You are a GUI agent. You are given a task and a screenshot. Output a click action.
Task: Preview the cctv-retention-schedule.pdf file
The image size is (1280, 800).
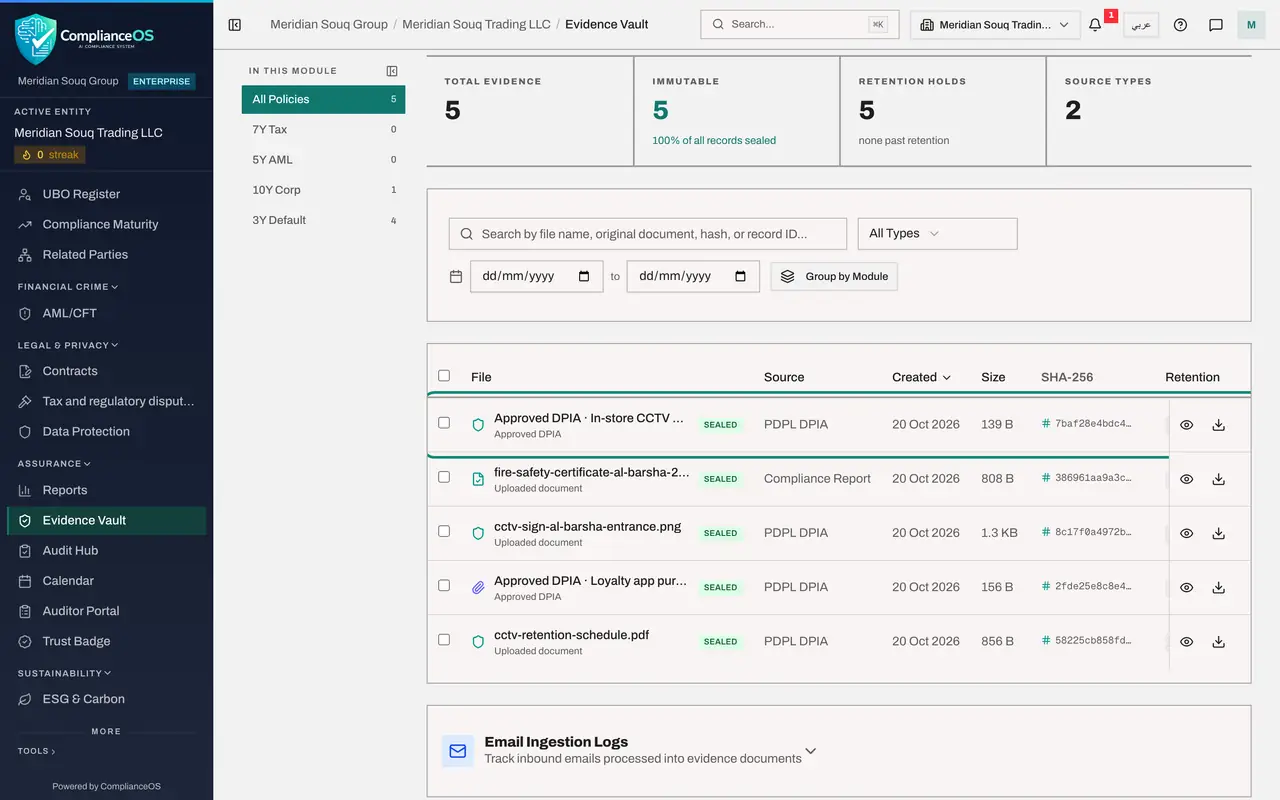point(1186,642)
